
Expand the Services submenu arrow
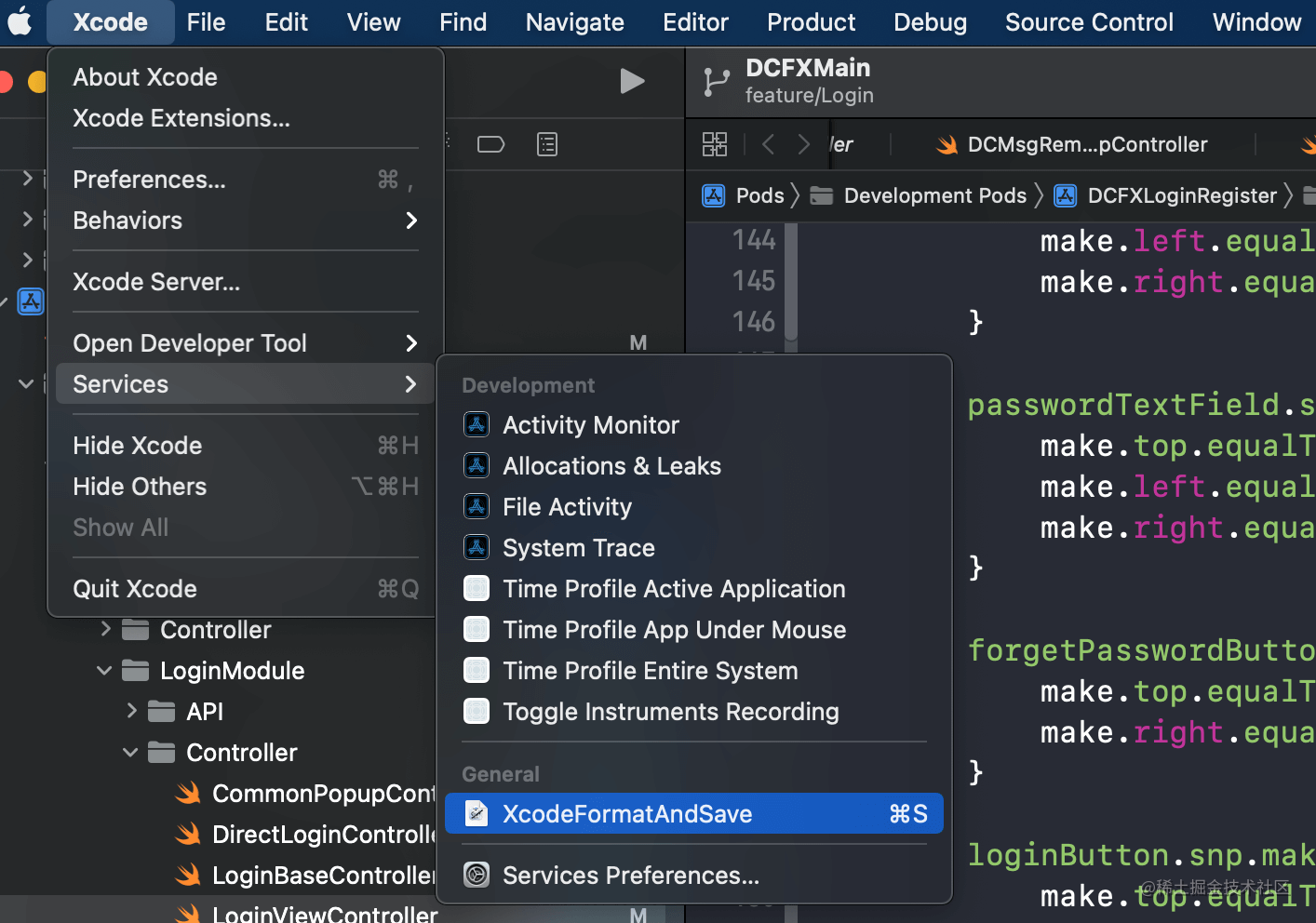pyautogui.click(x=411, y=384)
